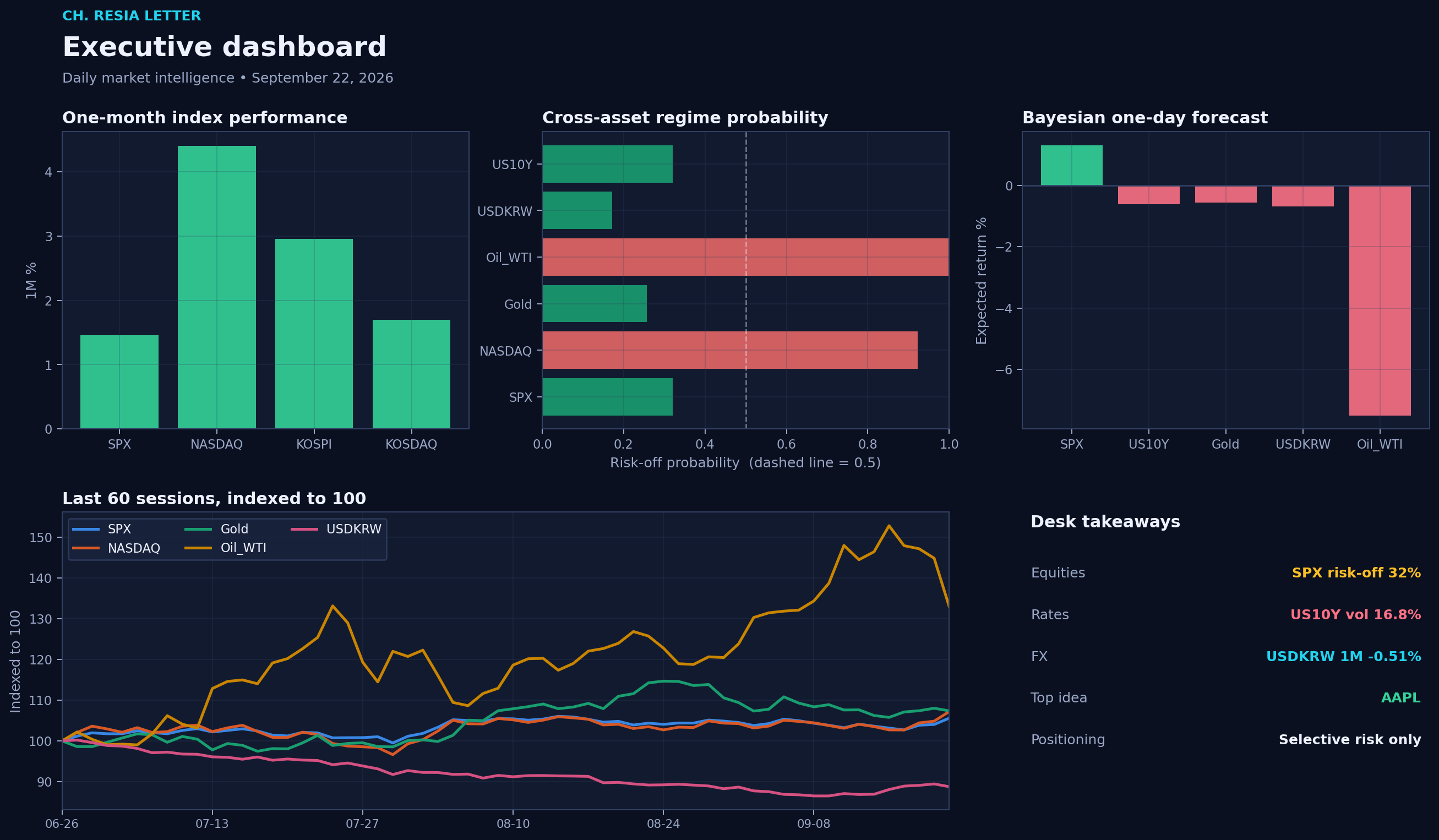Click the Gold legend entry in sessions chart
Screen dimensions: 1439x840
(x=216, y=530)
